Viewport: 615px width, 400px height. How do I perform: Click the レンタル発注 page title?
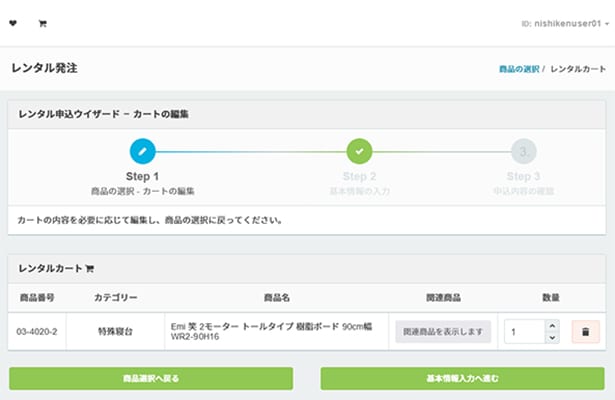[44, 68]
